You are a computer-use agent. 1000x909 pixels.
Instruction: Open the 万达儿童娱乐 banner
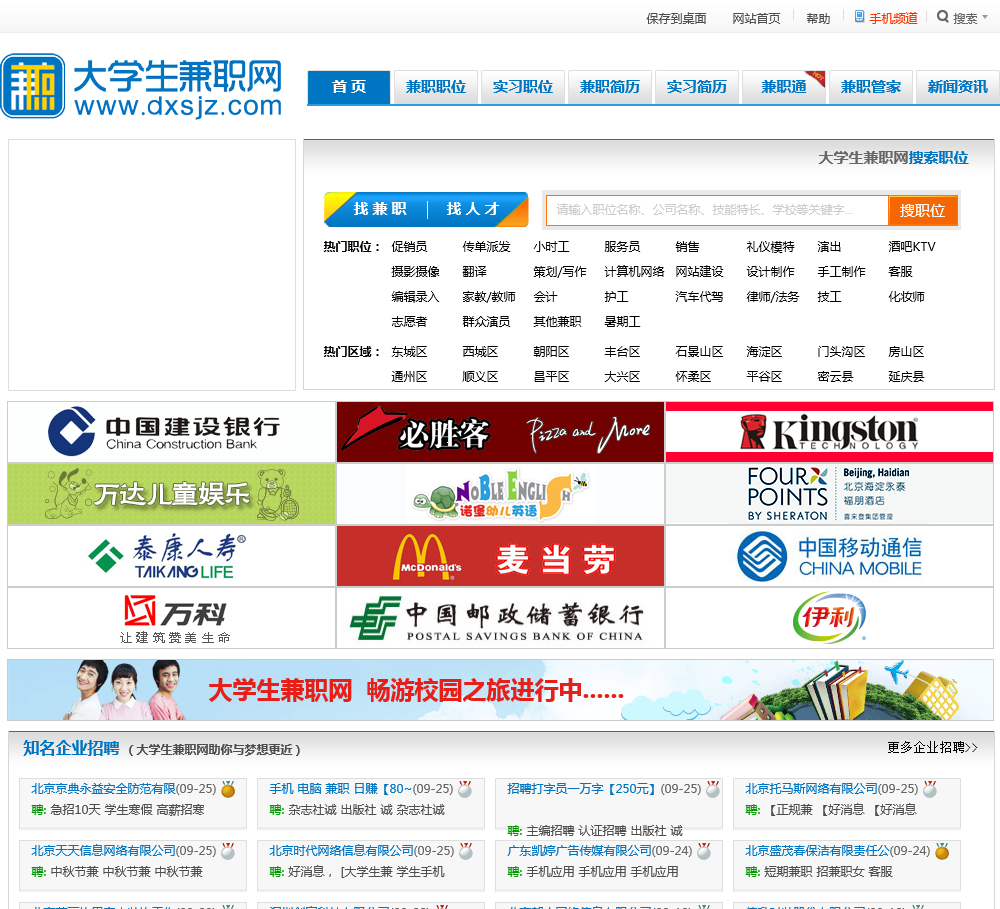[172, 494]
